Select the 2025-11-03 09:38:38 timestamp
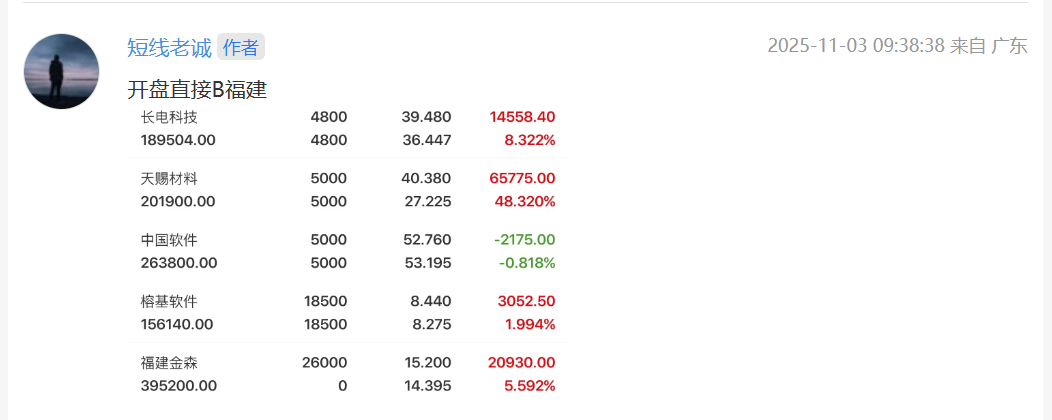The width and height of the screenshot is (1052, 420). tap(856, 46)
